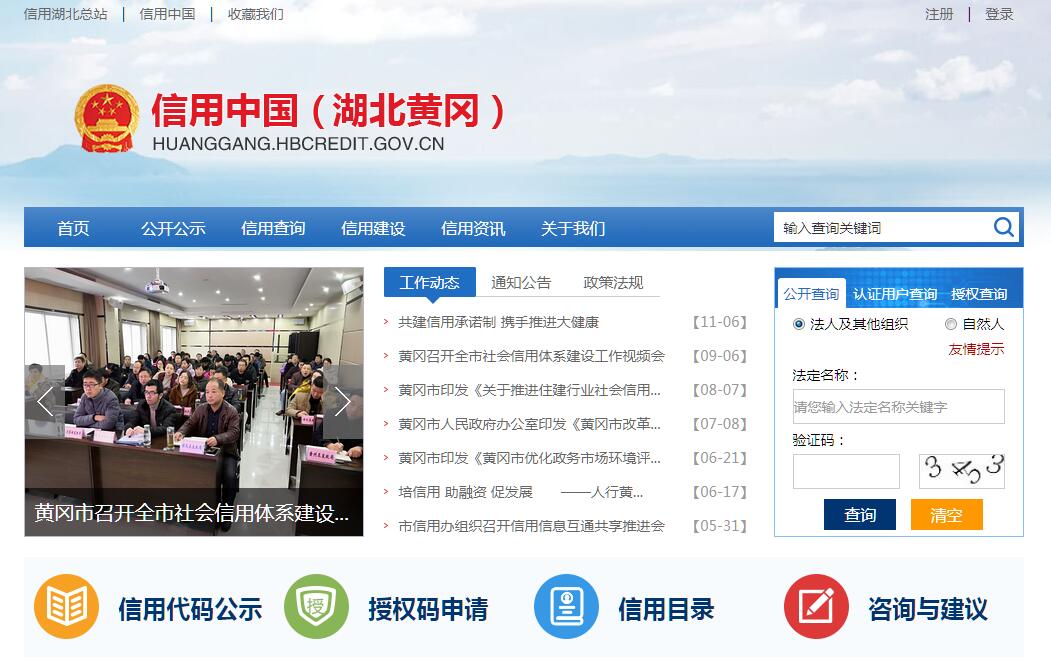The height and width of the screenshot is (658, 1051).
Task: Open news link 共建信用承诺制 携手推进大健康
Action: pos(498,322)
